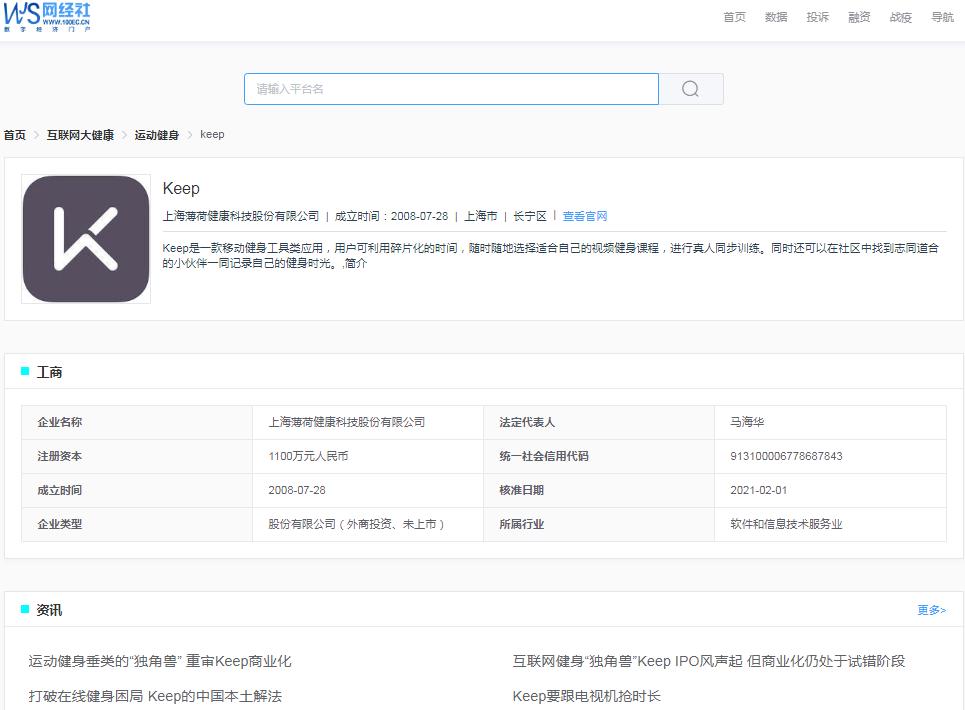Image resolution: width=965 pixels, height=710 pixels.
Task: Select the 首页 item in top navigation
Action: [734, 17]
